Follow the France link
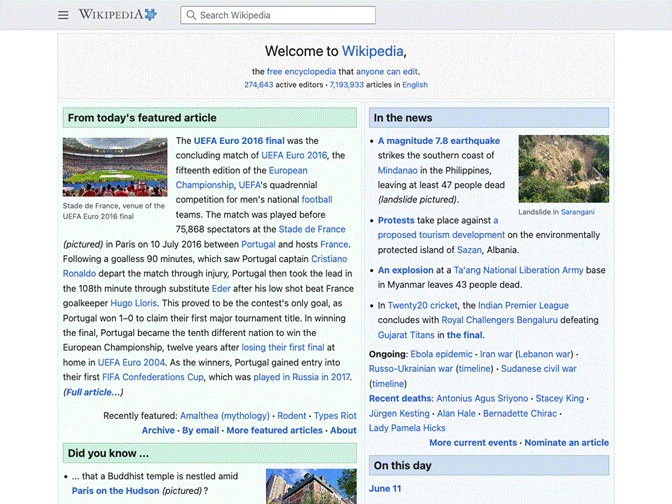 [334, 244]
